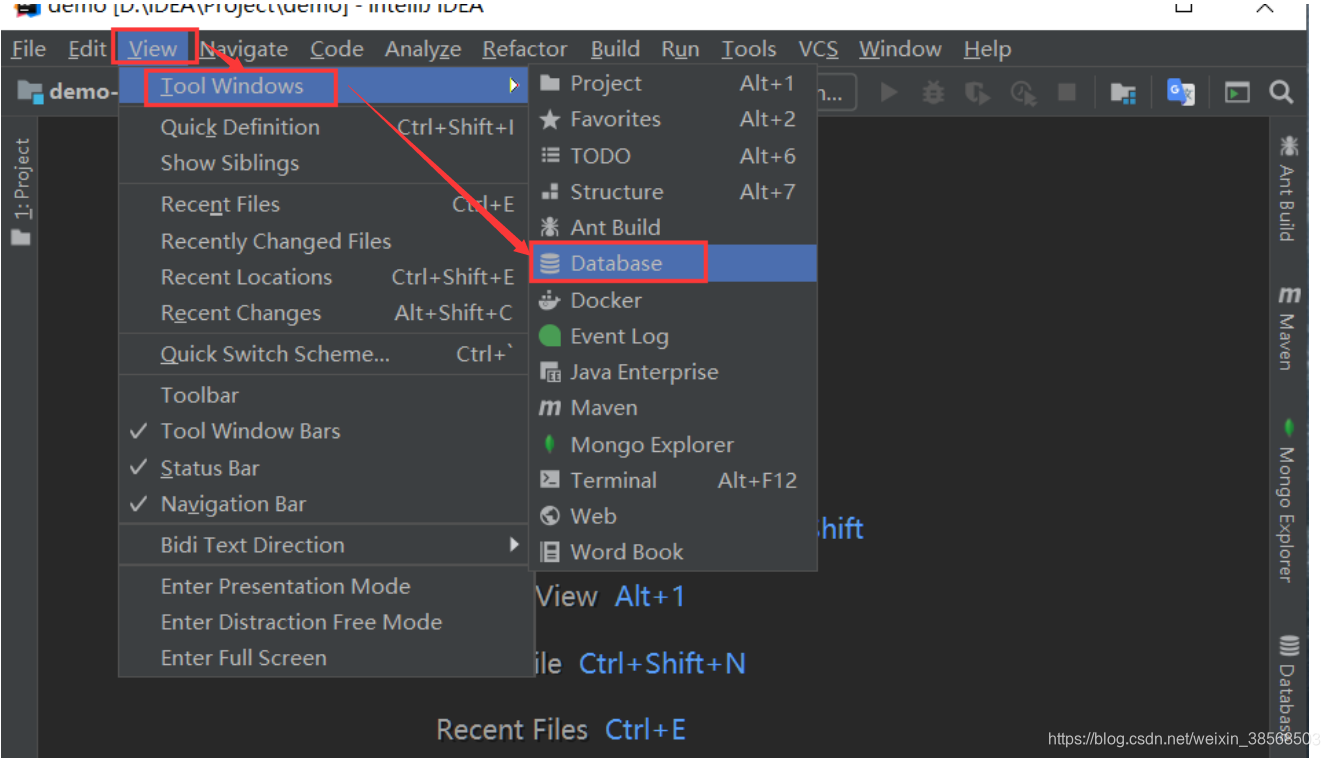Open the Refactor menu
This screenshot has height=758, width=1330.
525,49
